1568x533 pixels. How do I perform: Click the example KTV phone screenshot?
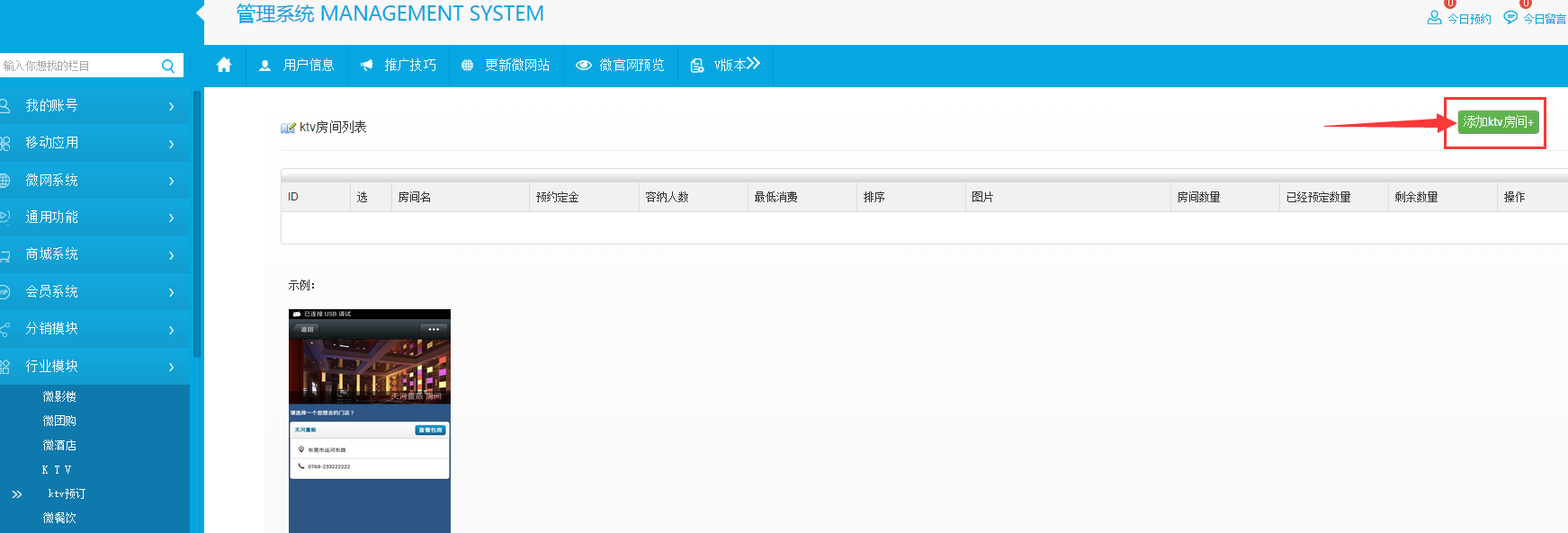(369, 421)
